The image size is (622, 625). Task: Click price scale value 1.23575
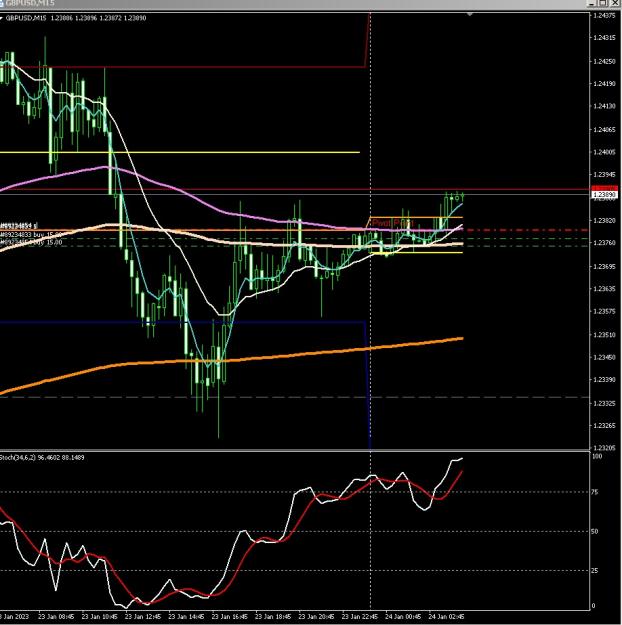tap(604, 311)
